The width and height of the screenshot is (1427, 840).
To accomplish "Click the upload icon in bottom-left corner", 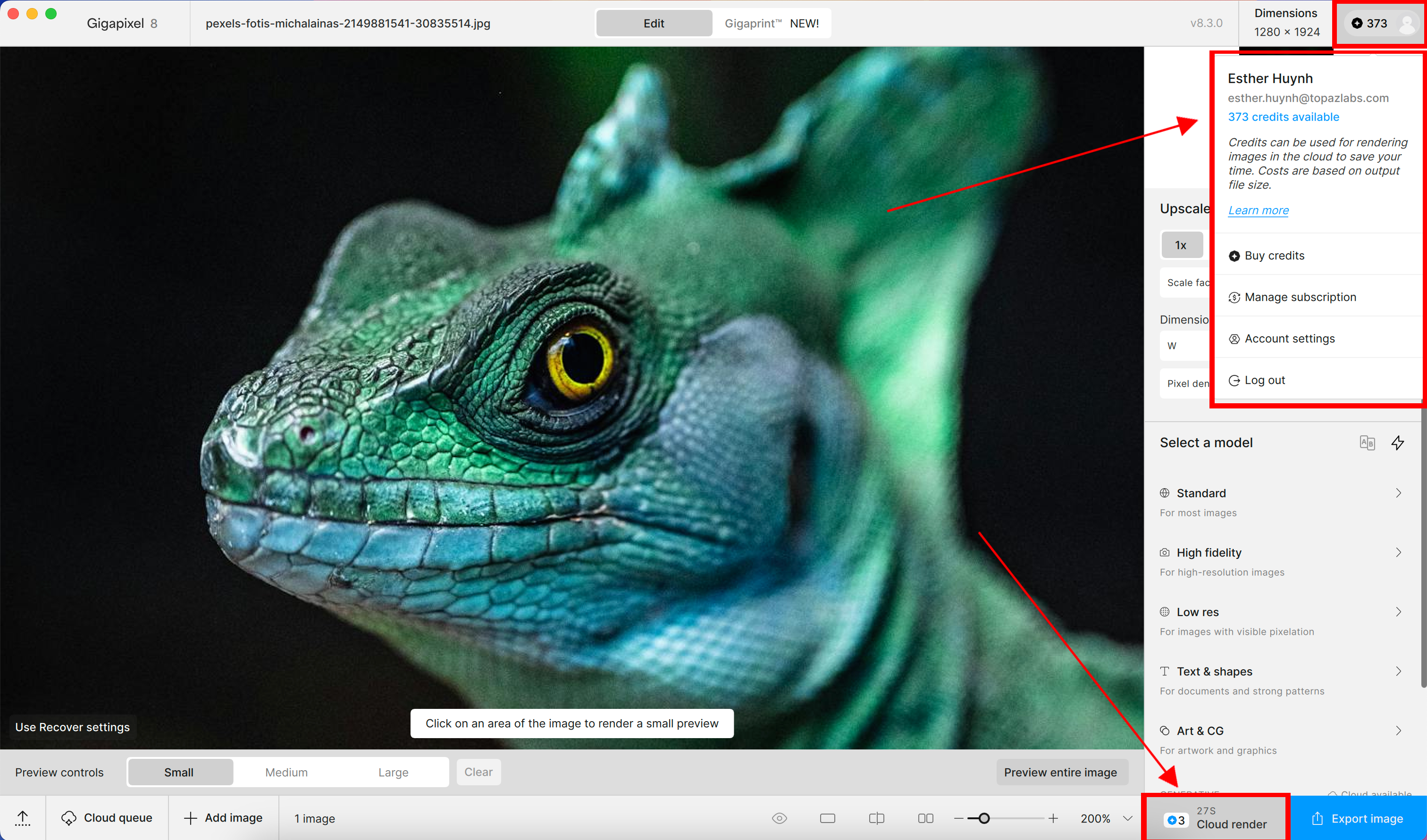I will [x=23, y=818].
